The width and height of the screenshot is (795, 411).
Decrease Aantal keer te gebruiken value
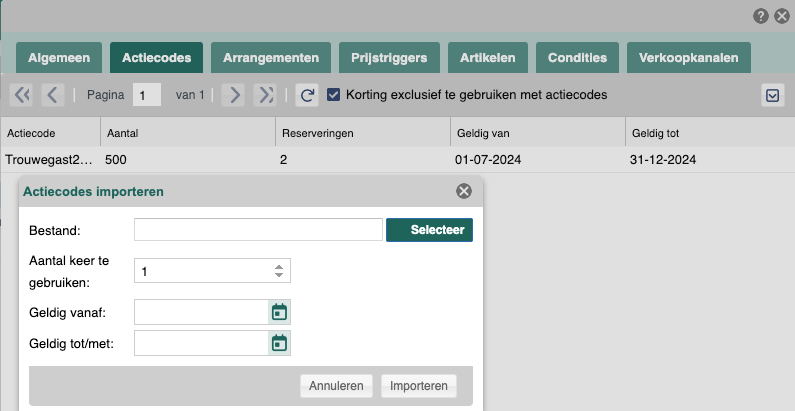point(279,275)
